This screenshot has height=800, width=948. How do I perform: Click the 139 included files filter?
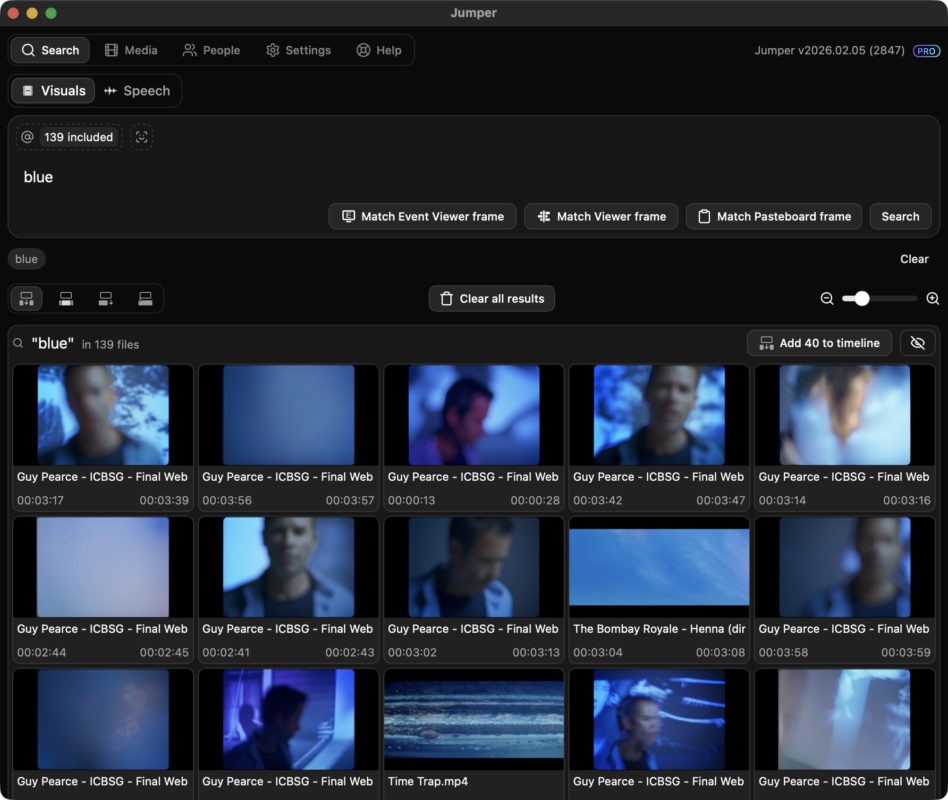[69, 137]
